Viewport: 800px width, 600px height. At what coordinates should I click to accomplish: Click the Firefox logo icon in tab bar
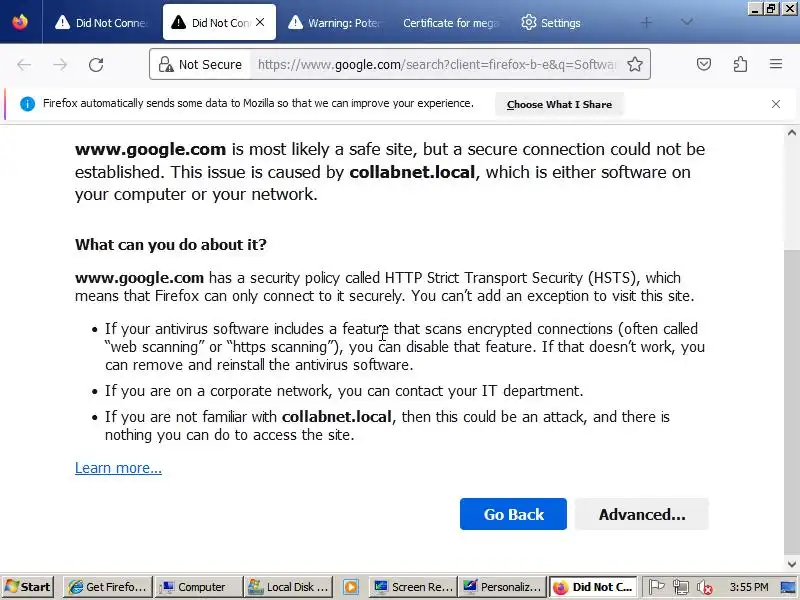(x=20, y=22)
